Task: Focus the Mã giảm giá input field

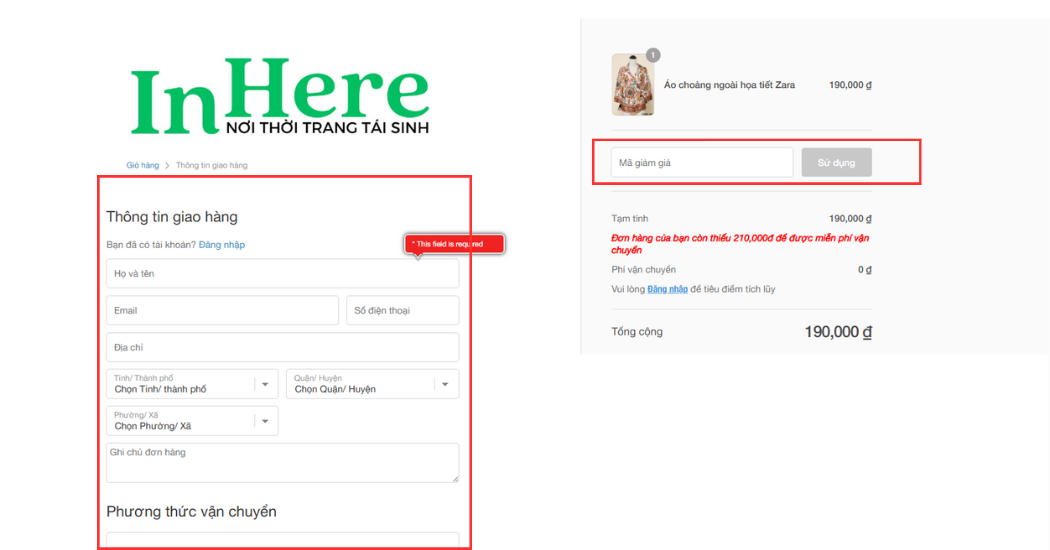Action: [702, 163]
